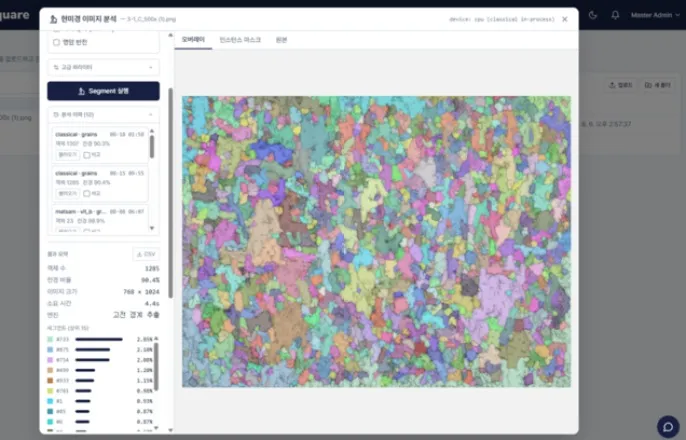686x440 pixels.
Task: Load the classical·grains 1285 history result
Action: (x=67, y=193)
